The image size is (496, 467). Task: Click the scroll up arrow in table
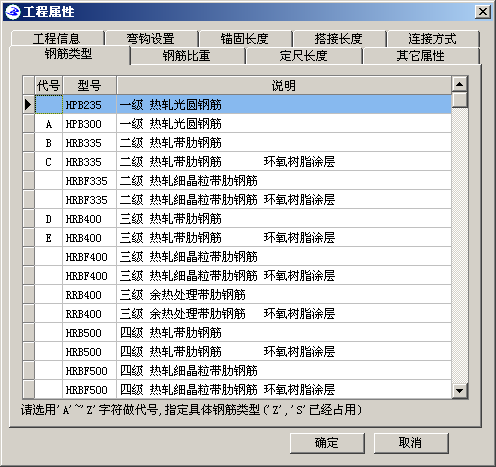460,84
